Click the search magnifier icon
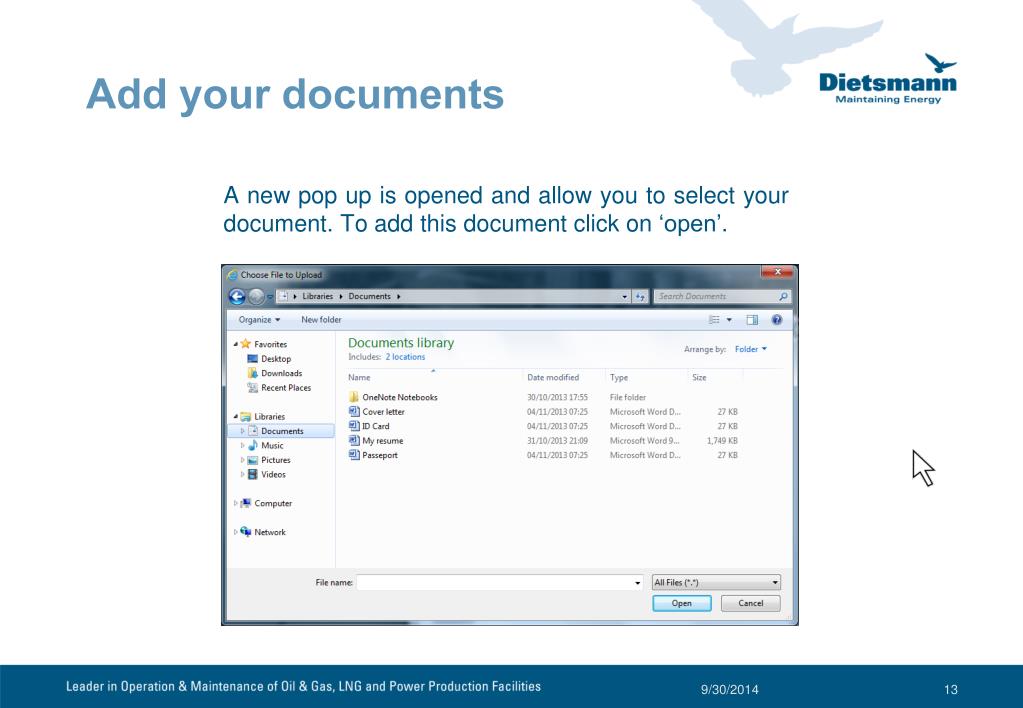This screenshot has height=708, width=1023. (783, 296)
